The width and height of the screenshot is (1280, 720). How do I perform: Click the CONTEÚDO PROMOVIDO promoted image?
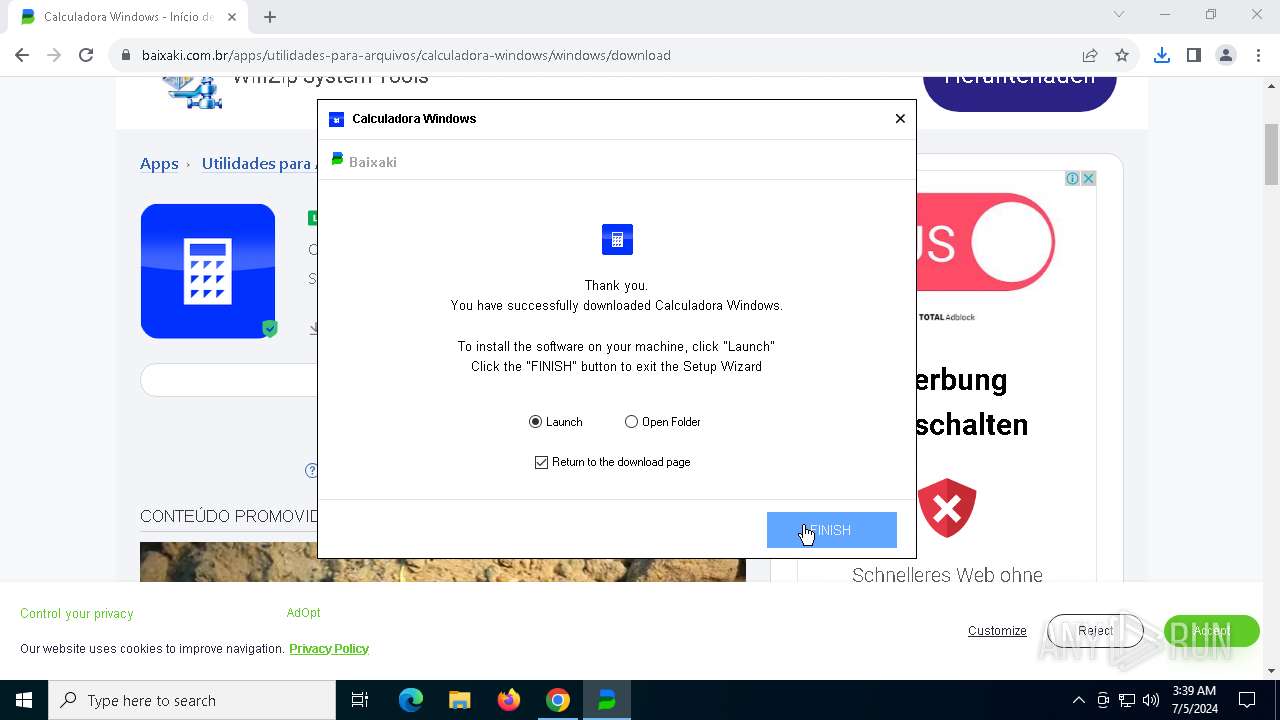click(x=443, y=562)
